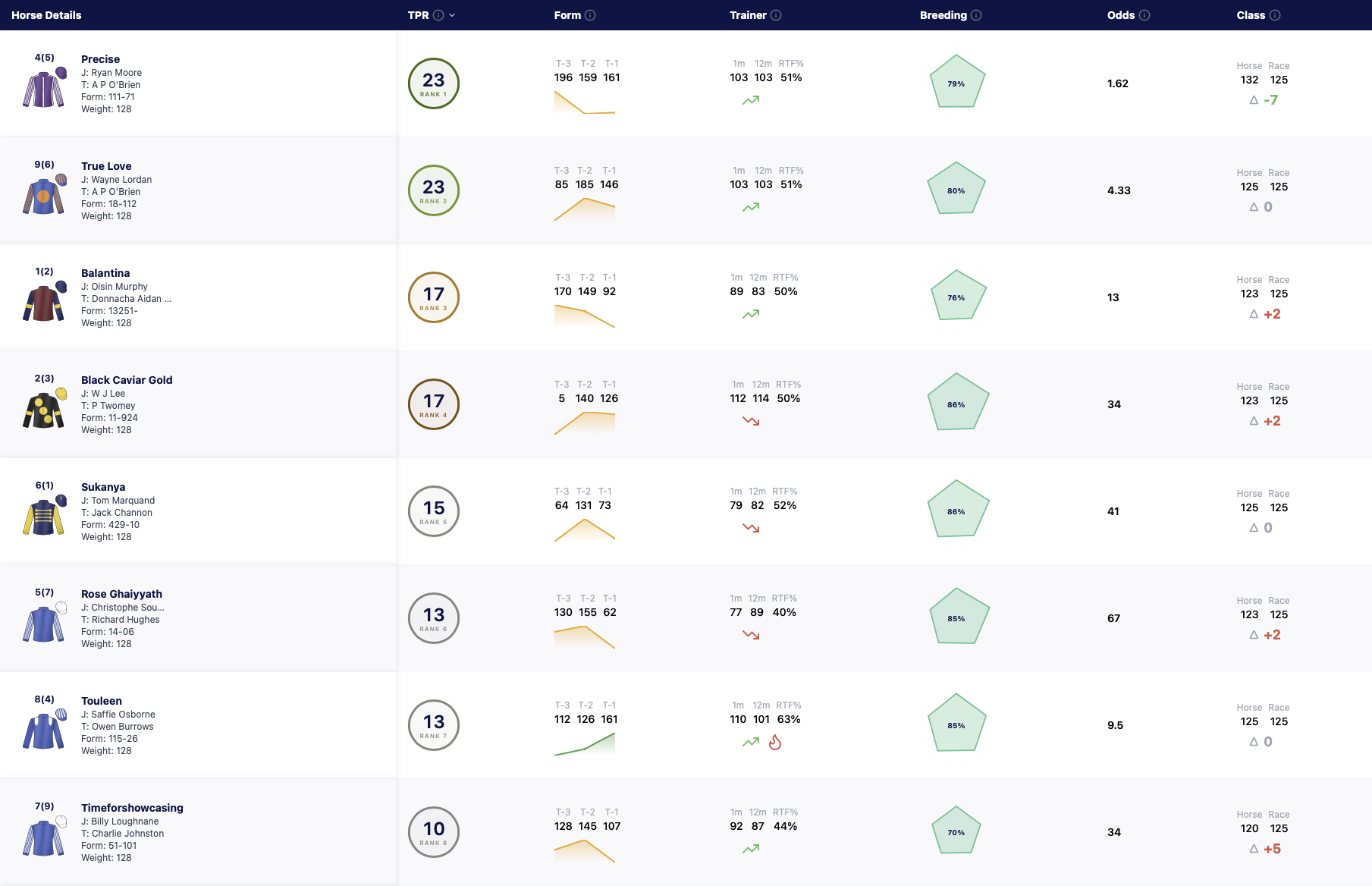Click Black Caviar Gold's black spotted silks

(x=45, y=409)
